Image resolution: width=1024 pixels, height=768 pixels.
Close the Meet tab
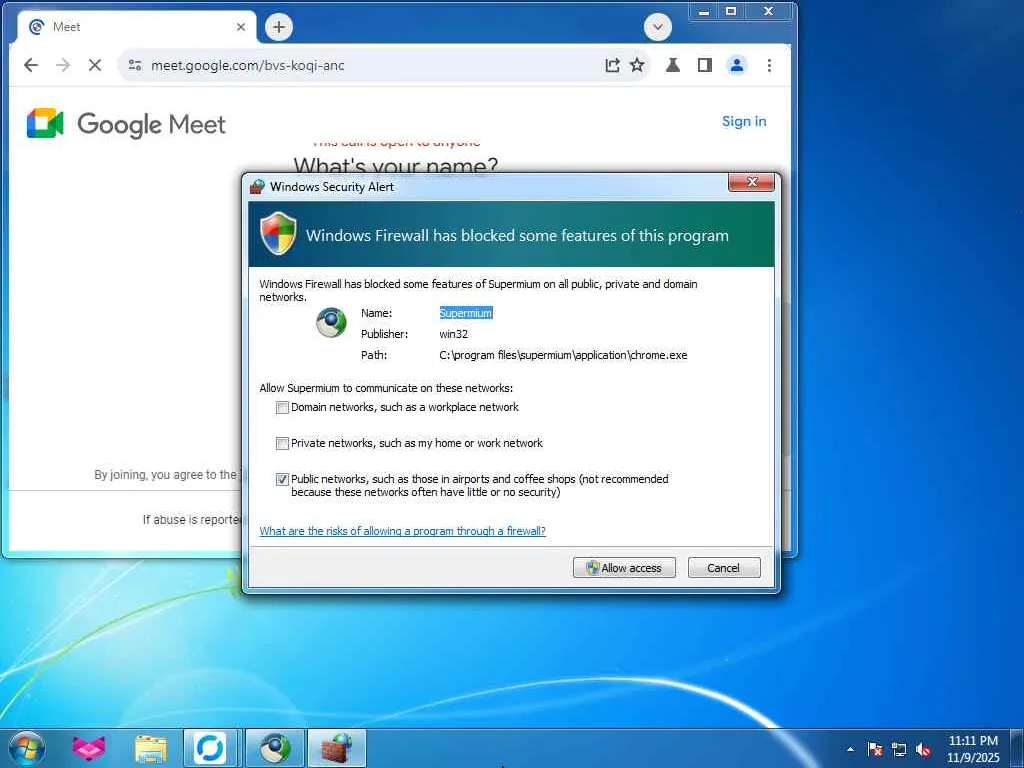click(x=240, y=27)
